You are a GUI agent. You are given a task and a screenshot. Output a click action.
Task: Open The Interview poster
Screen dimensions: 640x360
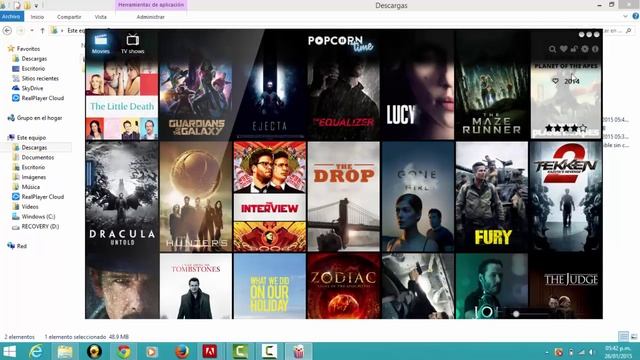pyautogui.click(x=270, y=196)
